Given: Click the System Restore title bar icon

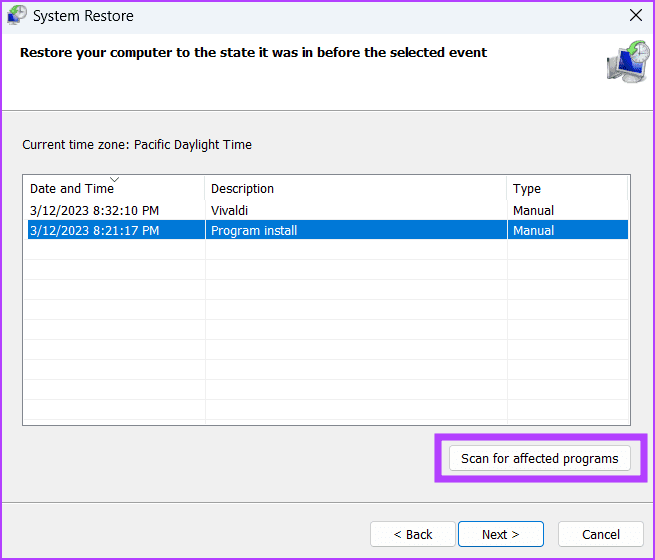Looking at the screenshot, I should coord(17,15).
